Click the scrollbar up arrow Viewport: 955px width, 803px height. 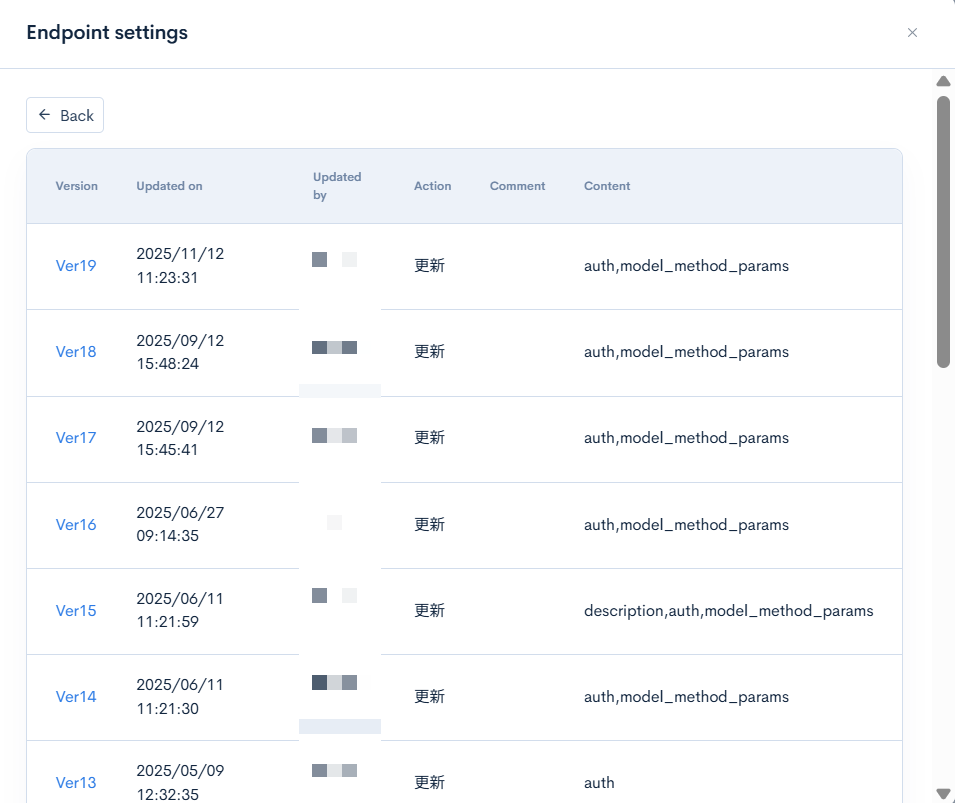tap(943, 81)
